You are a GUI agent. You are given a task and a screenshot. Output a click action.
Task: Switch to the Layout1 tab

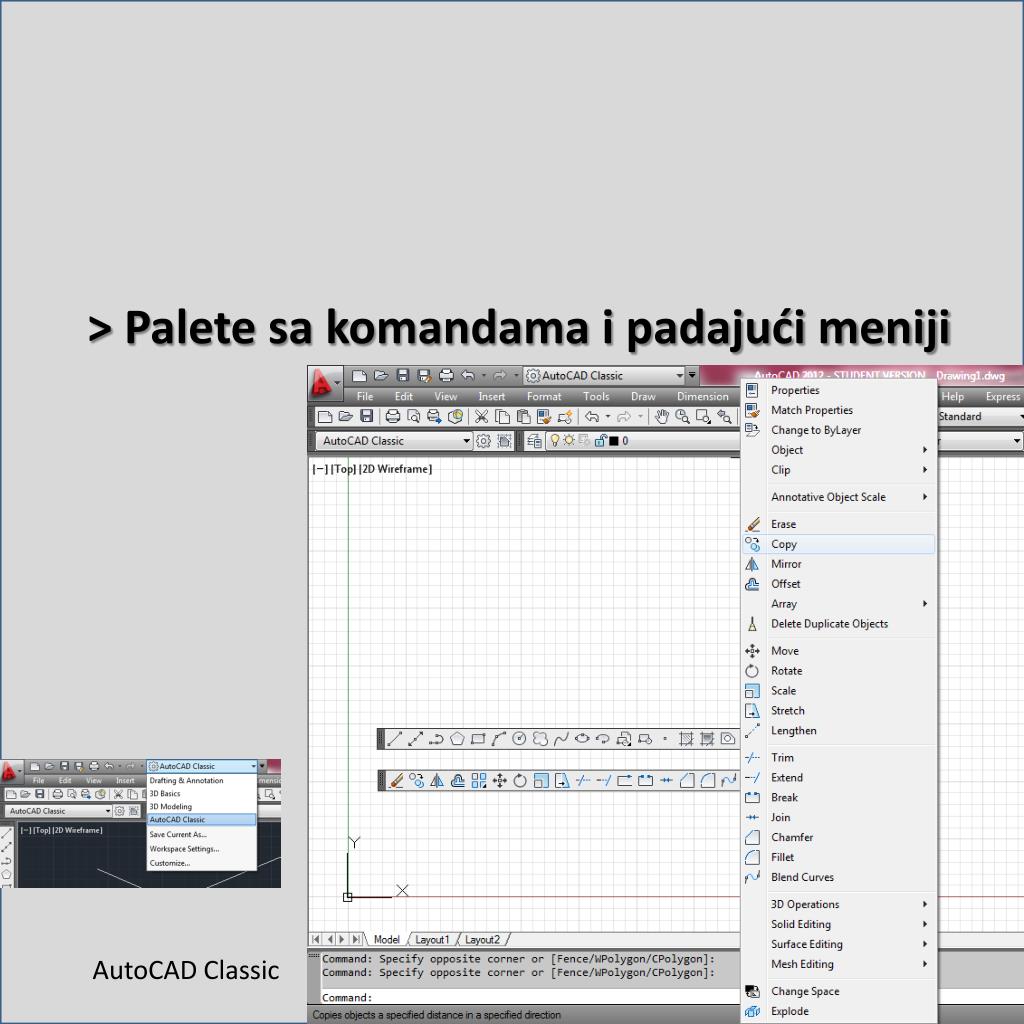point(432,940)
